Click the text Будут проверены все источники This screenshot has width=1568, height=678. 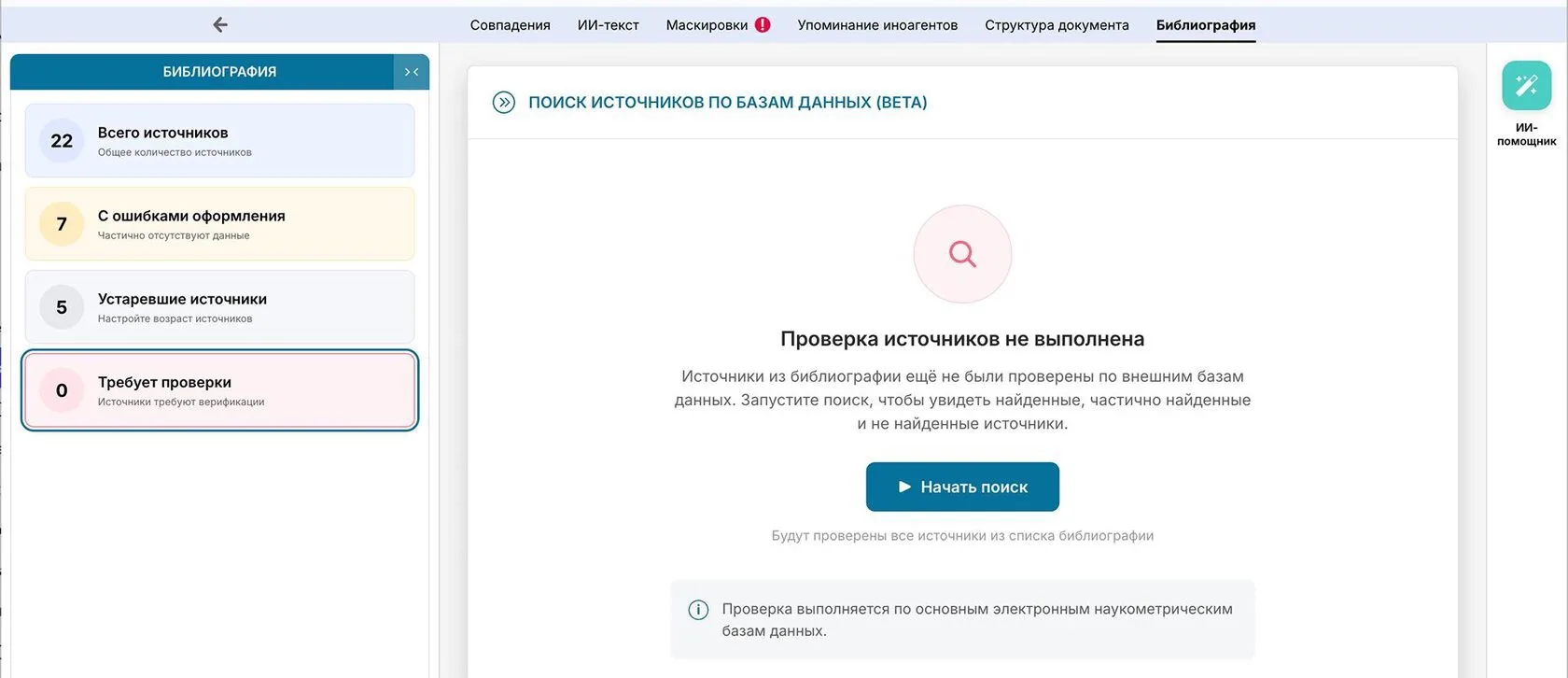click(x=962, y=536)
